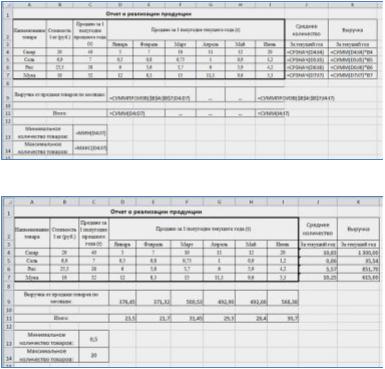Select 'Апрель' header in the formula sheet
Screen dimensions: 385x369
(x=211, y=44)
